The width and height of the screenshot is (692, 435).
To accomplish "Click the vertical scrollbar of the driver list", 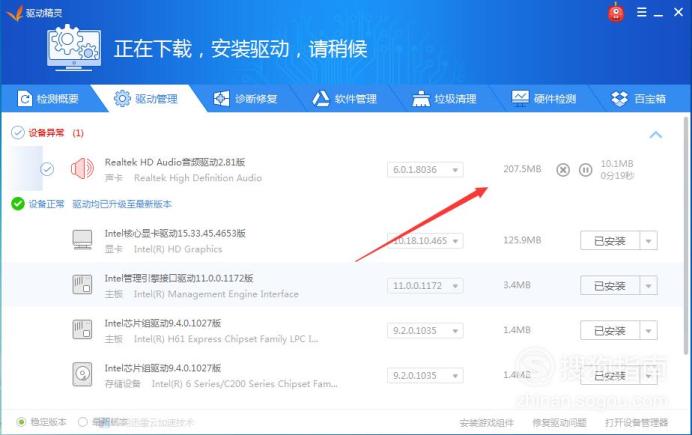I will 686,234.
